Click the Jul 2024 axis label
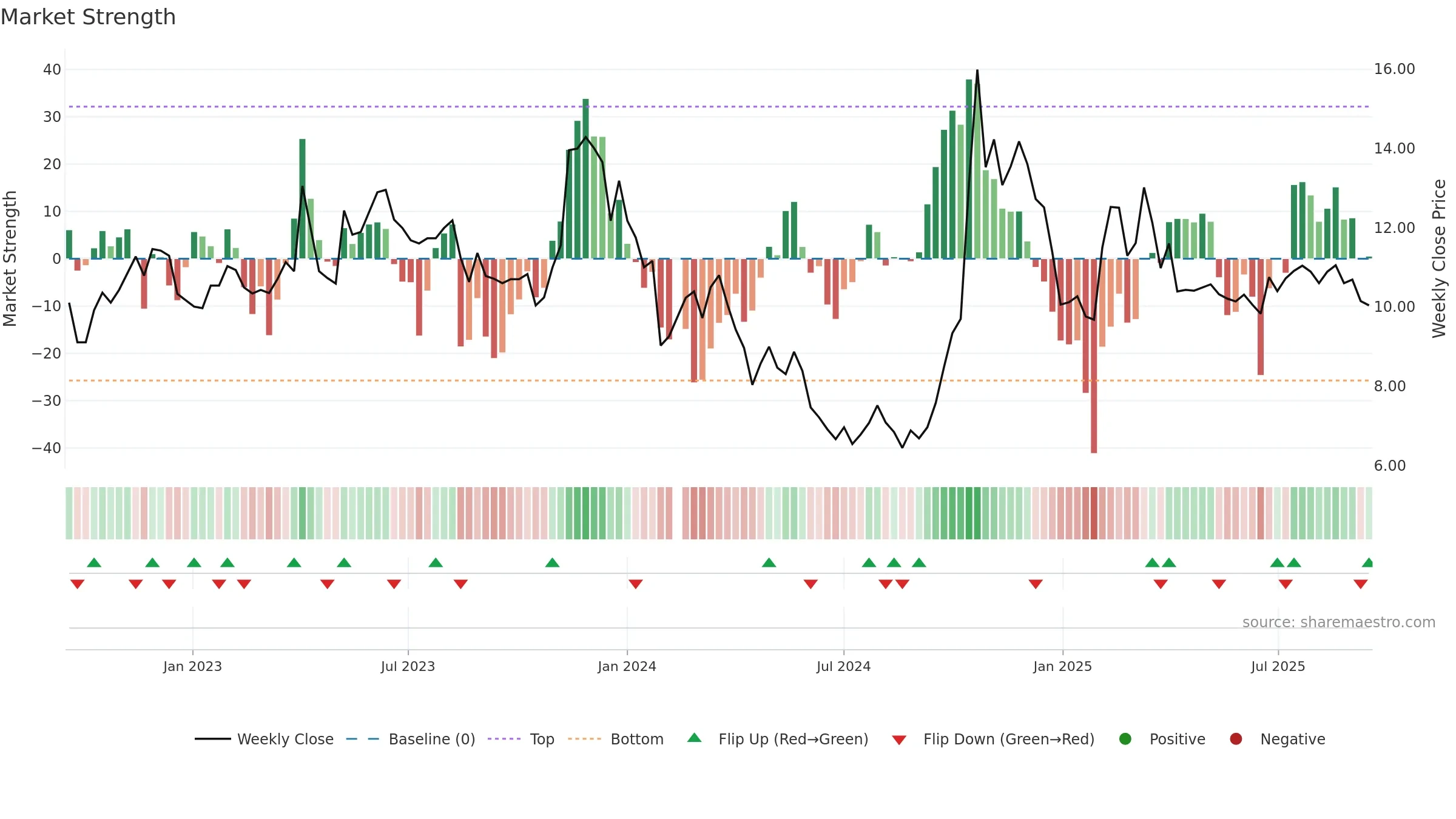 (843, 666)
